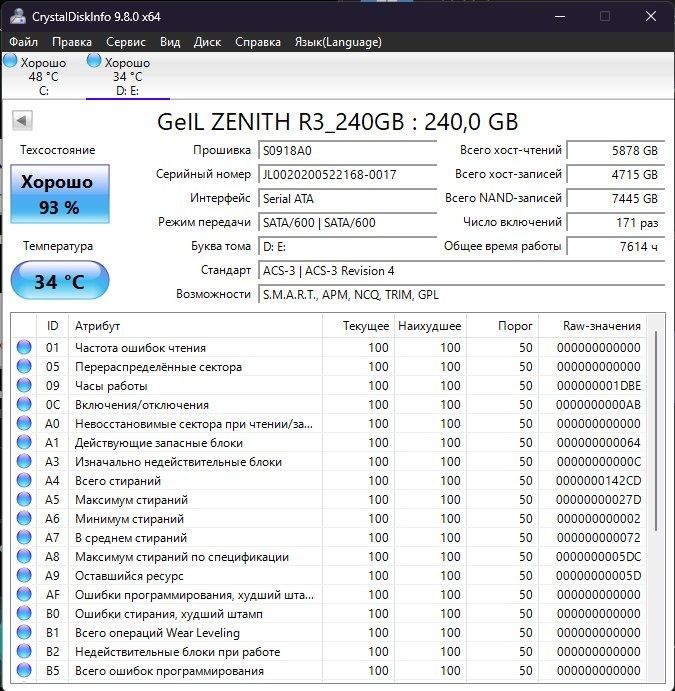
Task: Click raw value 0000000005DC
Action: coord(598,557)
